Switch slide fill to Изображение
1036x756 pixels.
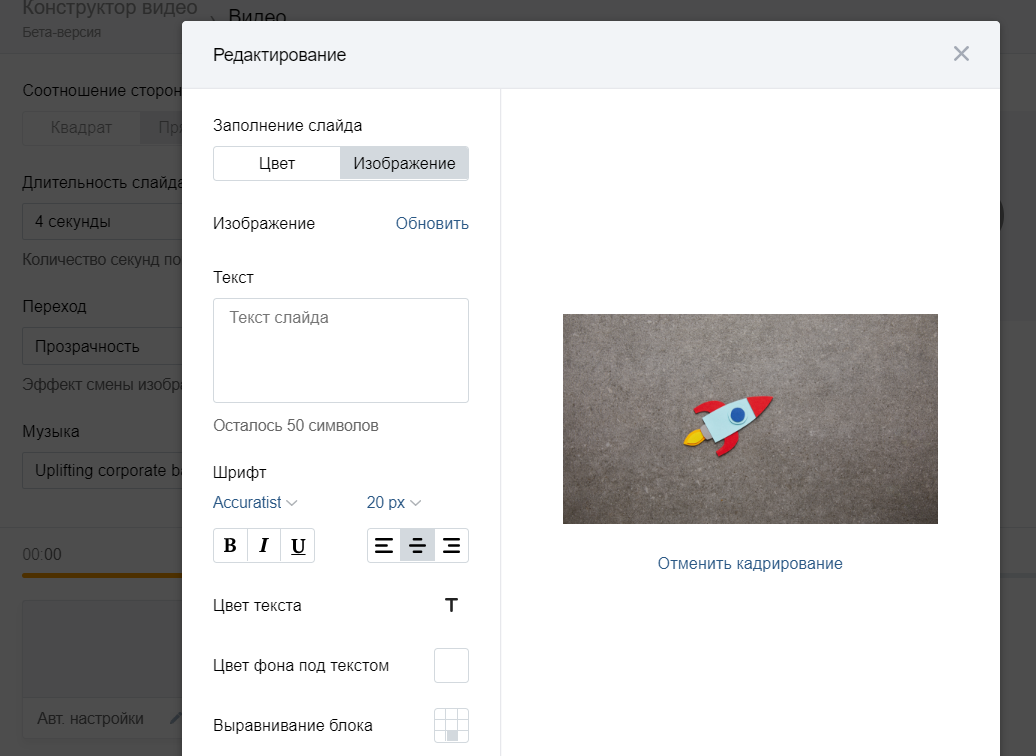pyautogui.click(x=404, y=164)
